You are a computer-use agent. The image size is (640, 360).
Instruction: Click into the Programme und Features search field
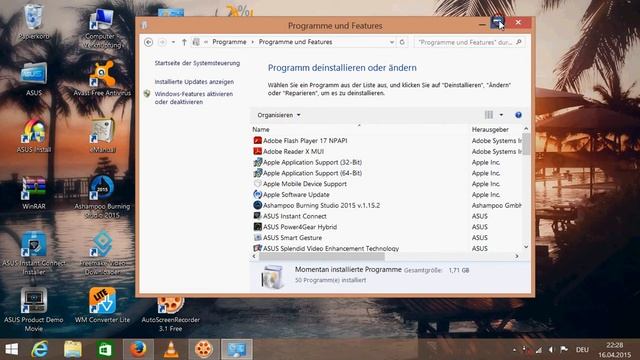[x=469, y=42]
